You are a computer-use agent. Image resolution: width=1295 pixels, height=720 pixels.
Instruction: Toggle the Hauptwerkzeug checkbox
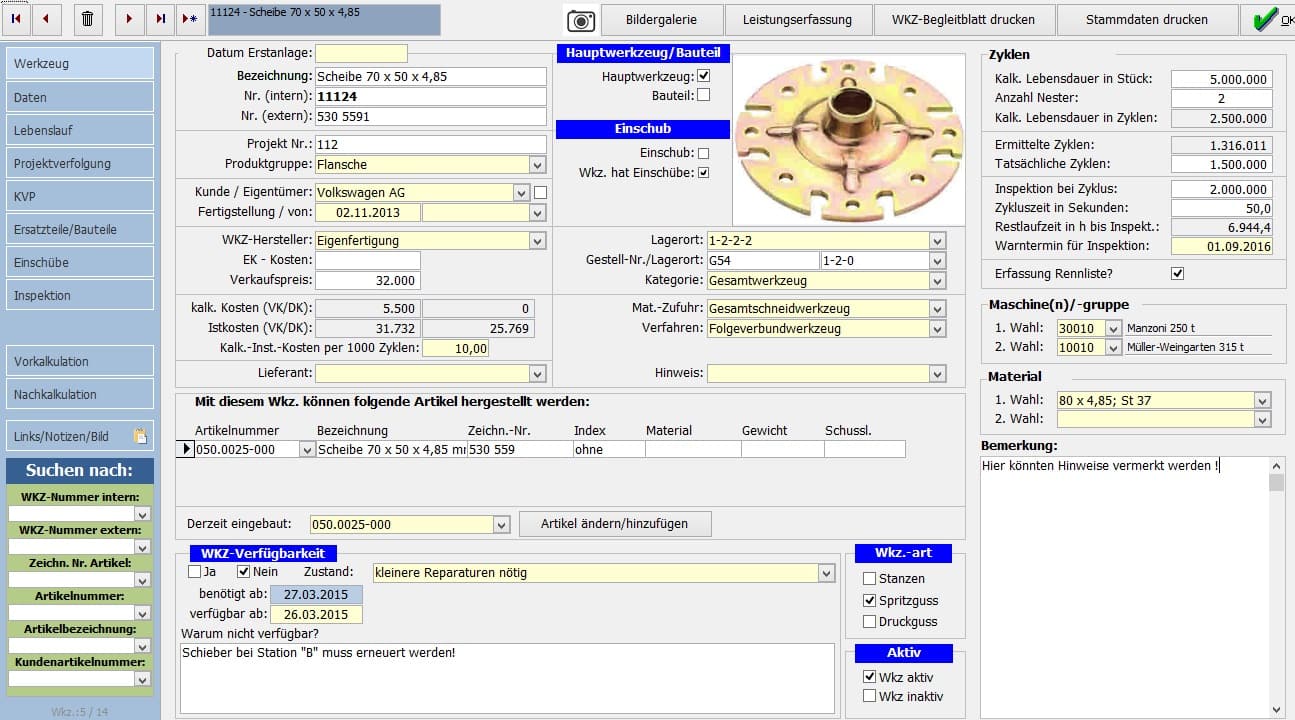703,76
